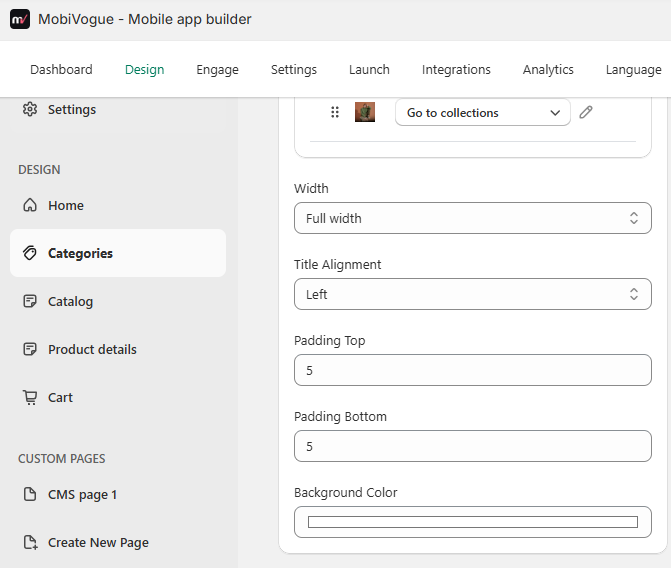The width and height of the screenshot is (671, 568).
Task: Open the Integrations tab
Action: click(x=456, y=69)
